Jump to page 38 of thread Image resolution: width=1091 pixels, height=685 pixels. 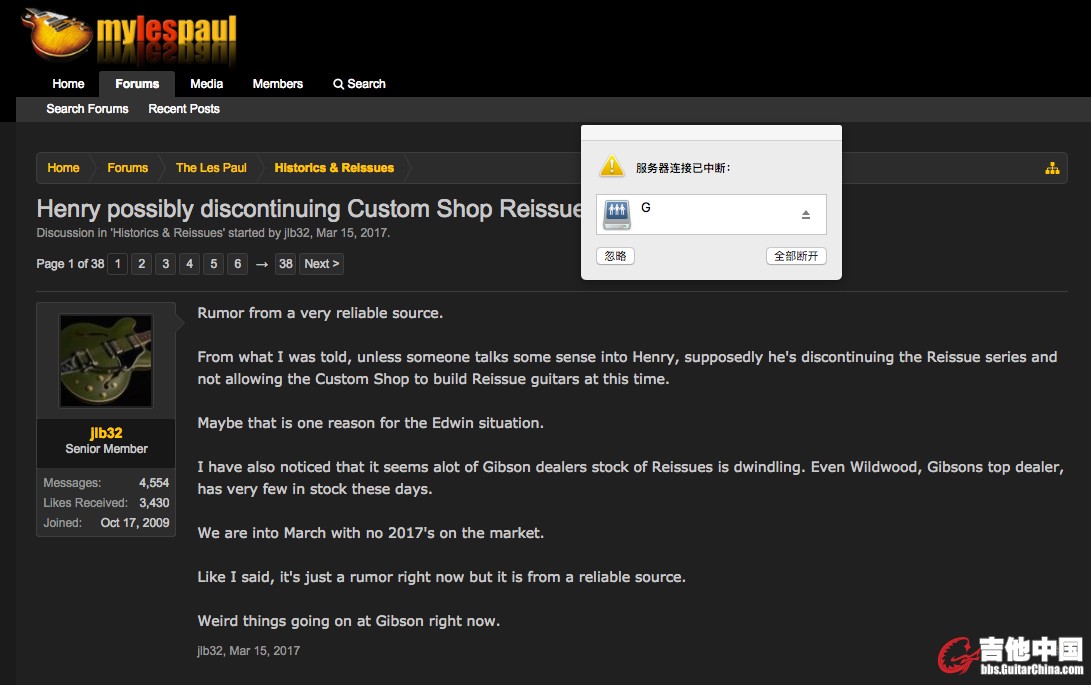click(x=285, y=264)
